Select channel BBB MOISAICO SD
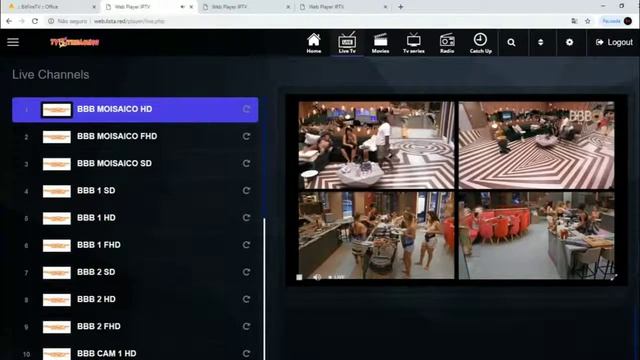The width and height of the screenshot is (640, 360). [x=135, y=164]
